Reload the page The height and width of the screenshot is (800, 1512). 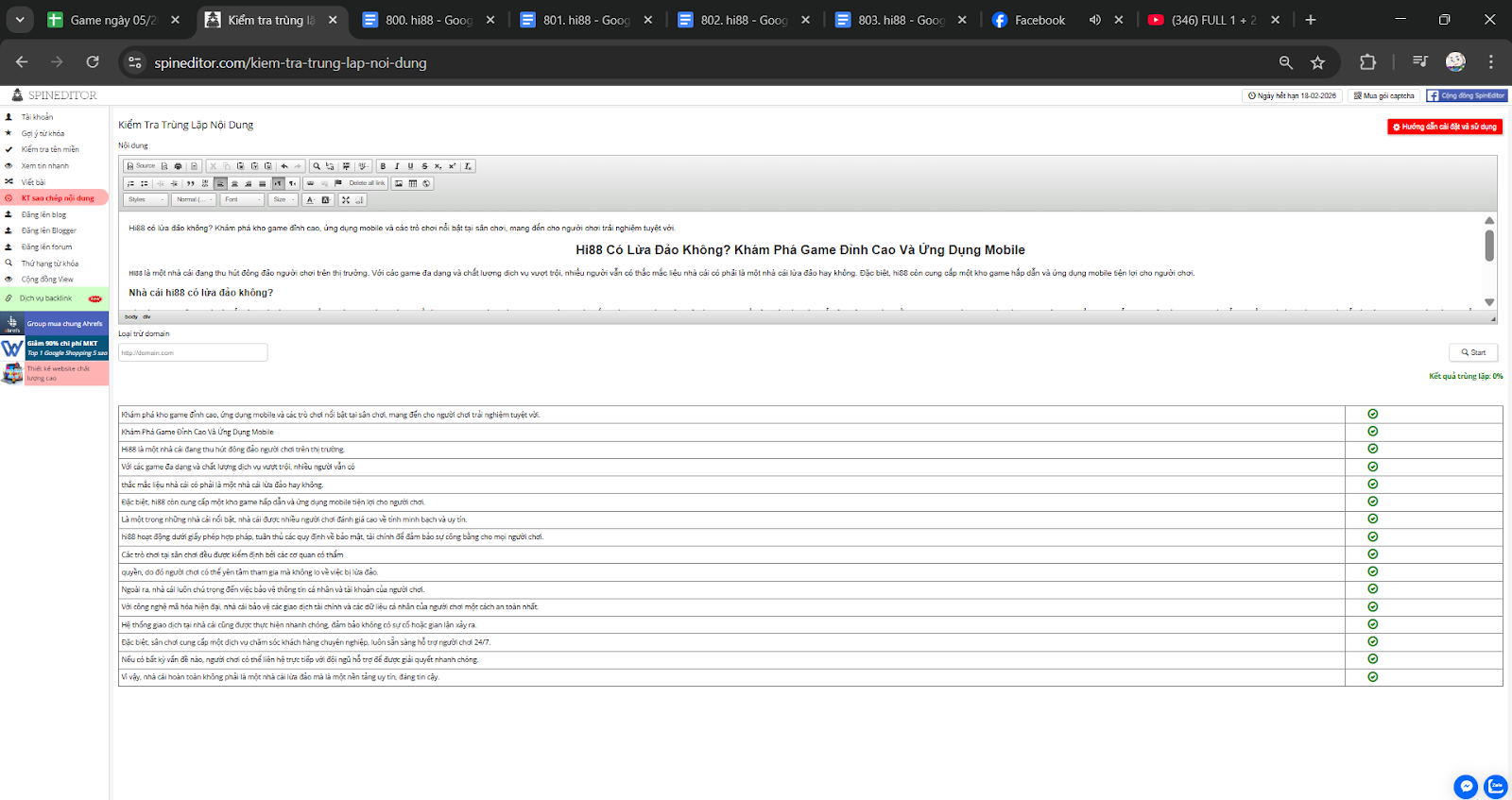pyautogui.click(x=93, y=62)
